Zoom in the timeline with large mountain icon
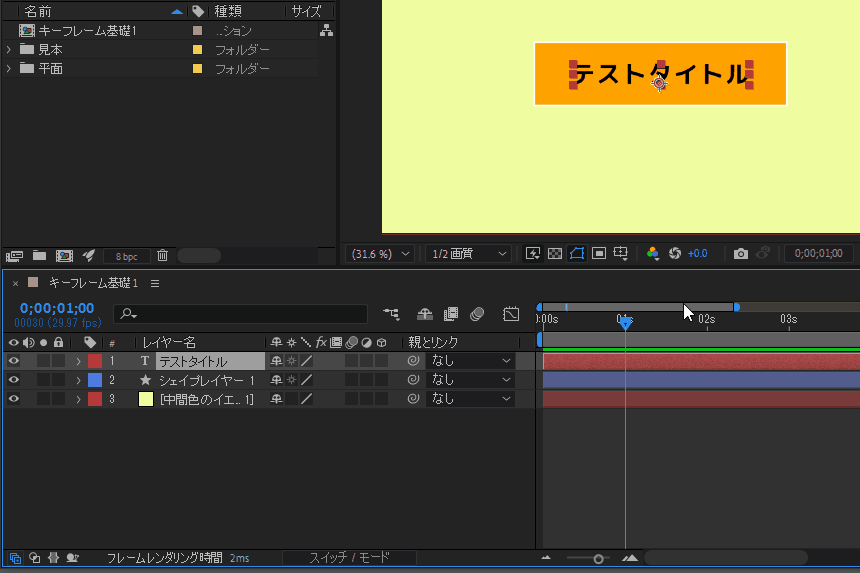This screenshot has height=573, width=860. [630, 558]
